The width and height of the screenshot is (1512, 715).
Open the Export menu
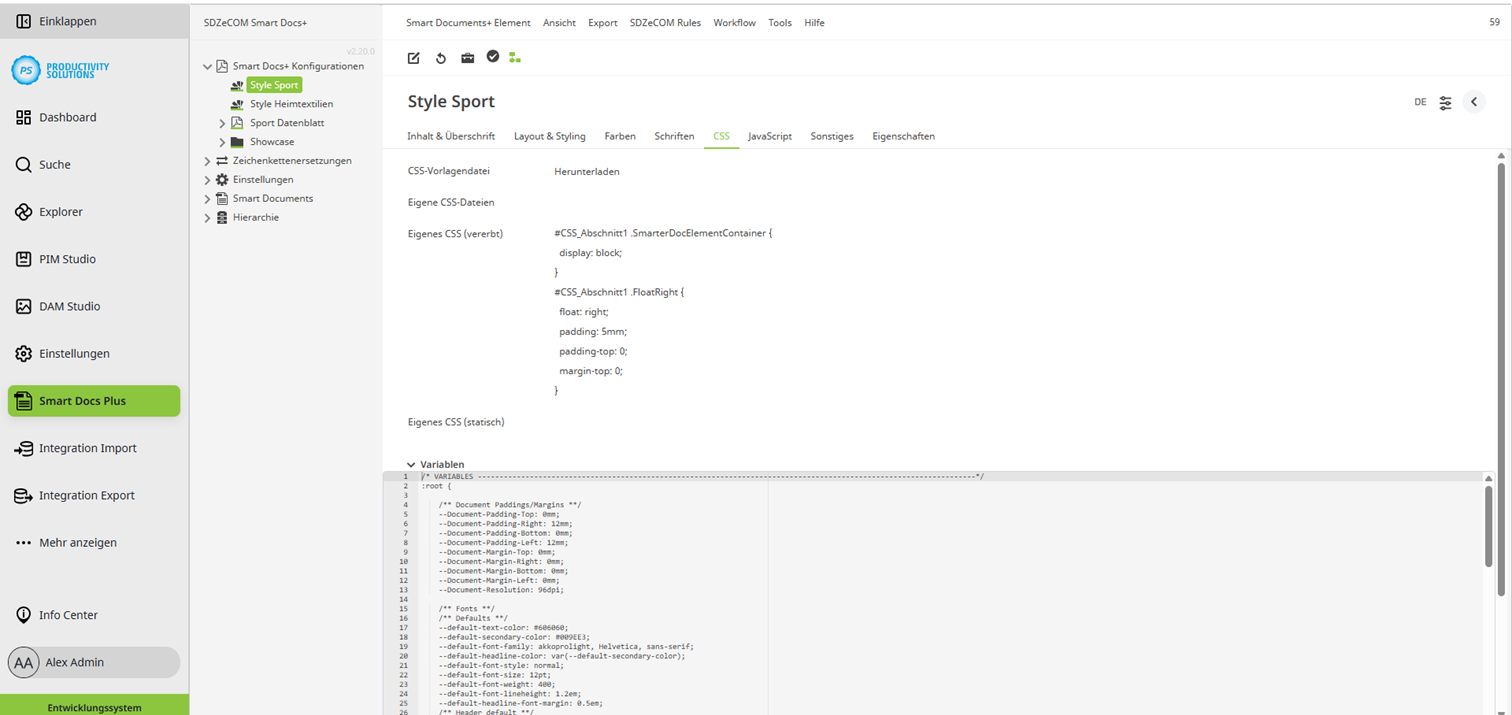click(x=603, y=23)
